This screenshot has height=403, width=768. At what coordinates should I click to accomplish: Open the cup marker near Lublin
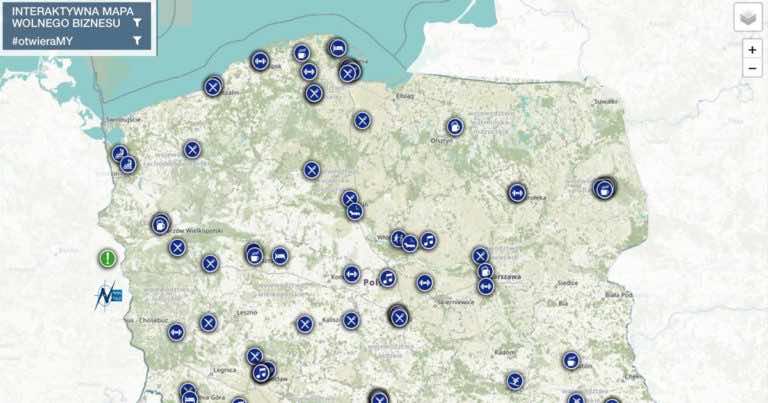click(571, 361)
